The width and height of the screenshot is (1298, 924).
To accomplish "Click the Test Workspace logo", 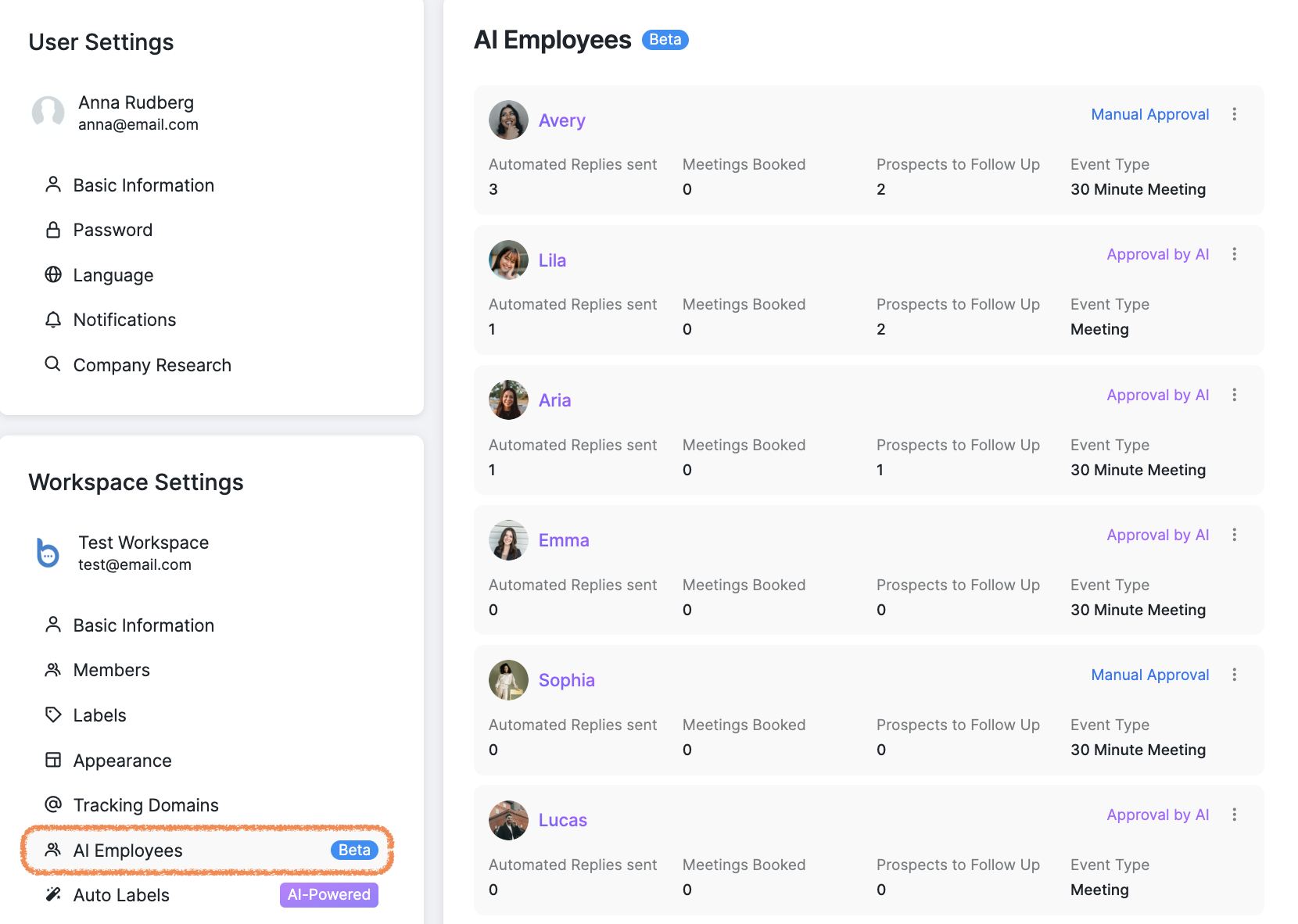I will 48,553.
